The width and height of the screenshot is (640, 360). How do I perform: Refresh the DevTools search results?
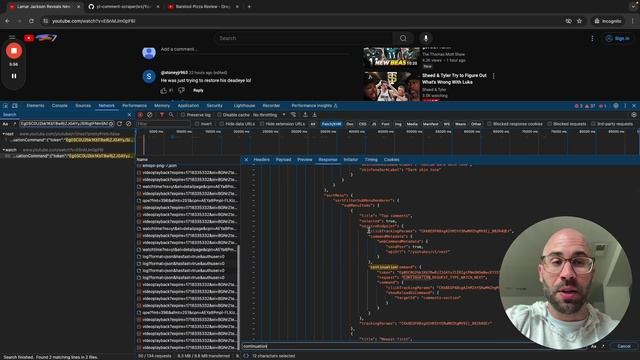[x=120, y=124]
